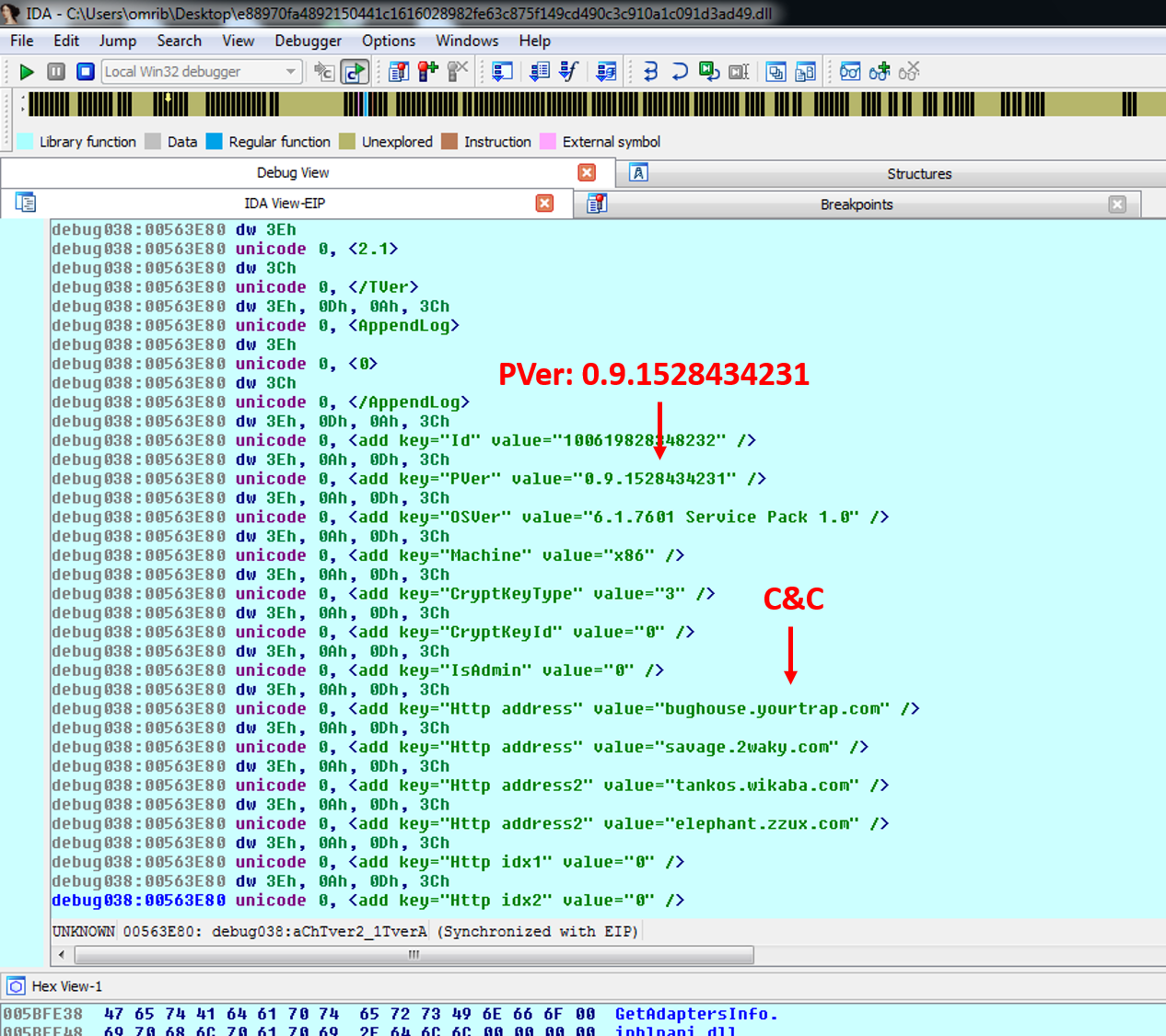1166x1036 pixels.
Task: Click the OSVer Service Pack line
Action: [x=470, y=518]
